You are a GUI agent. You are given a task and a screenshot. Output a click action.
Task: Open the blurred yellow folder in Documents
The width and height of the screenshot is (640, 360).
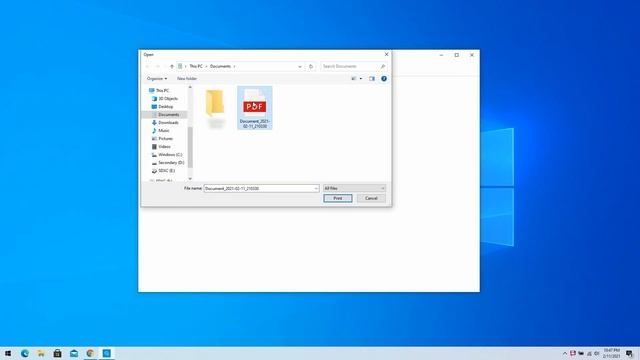(215, 108)
